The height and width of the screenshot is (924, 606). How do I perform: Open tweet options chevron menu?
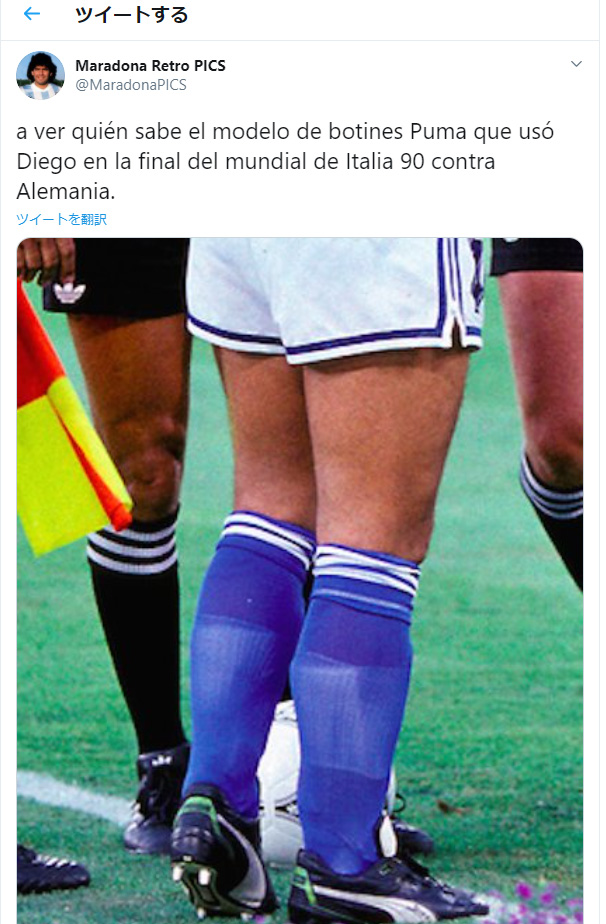tap(576, 64)
